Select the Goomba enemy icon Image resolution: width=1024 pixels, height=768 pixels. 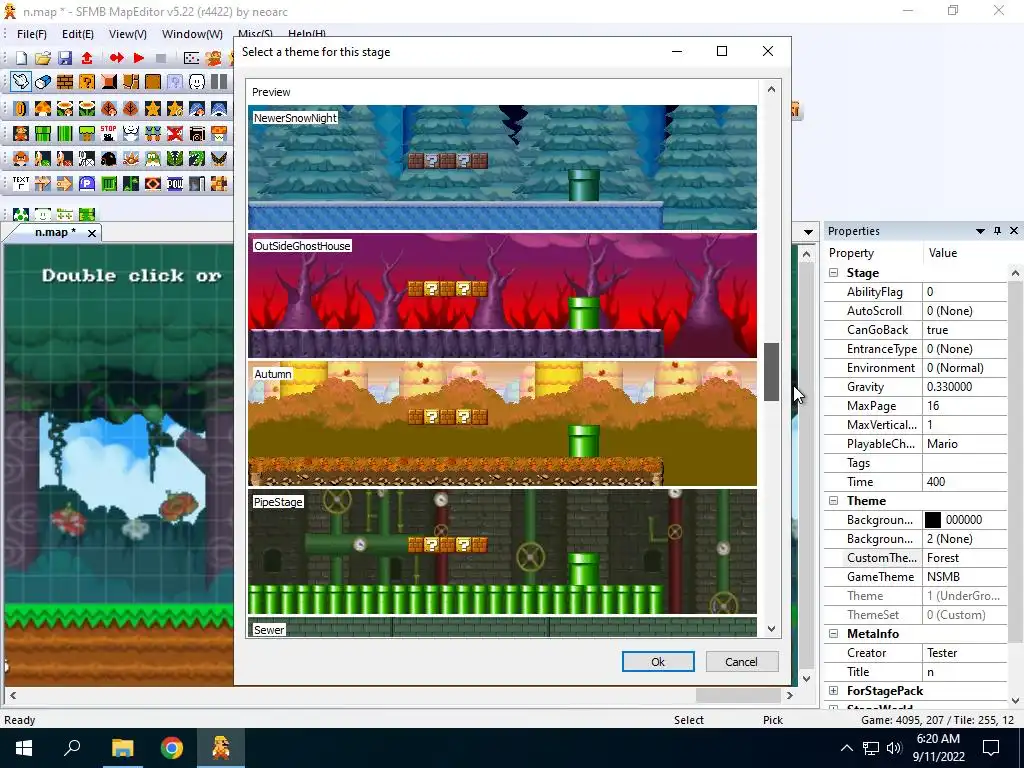tap(21, 159)
